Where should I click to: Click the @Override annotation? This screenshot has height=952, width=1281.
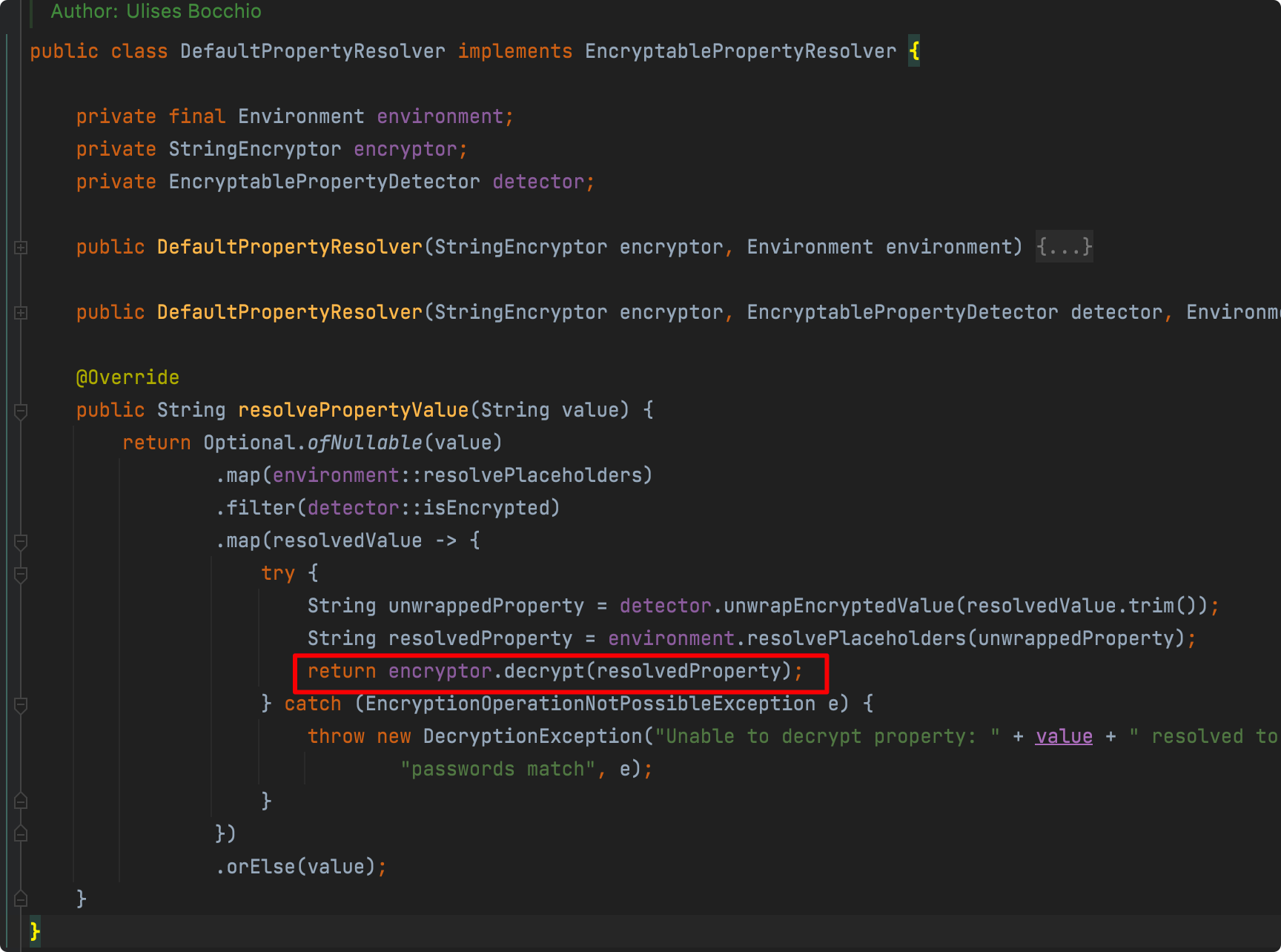128,377
